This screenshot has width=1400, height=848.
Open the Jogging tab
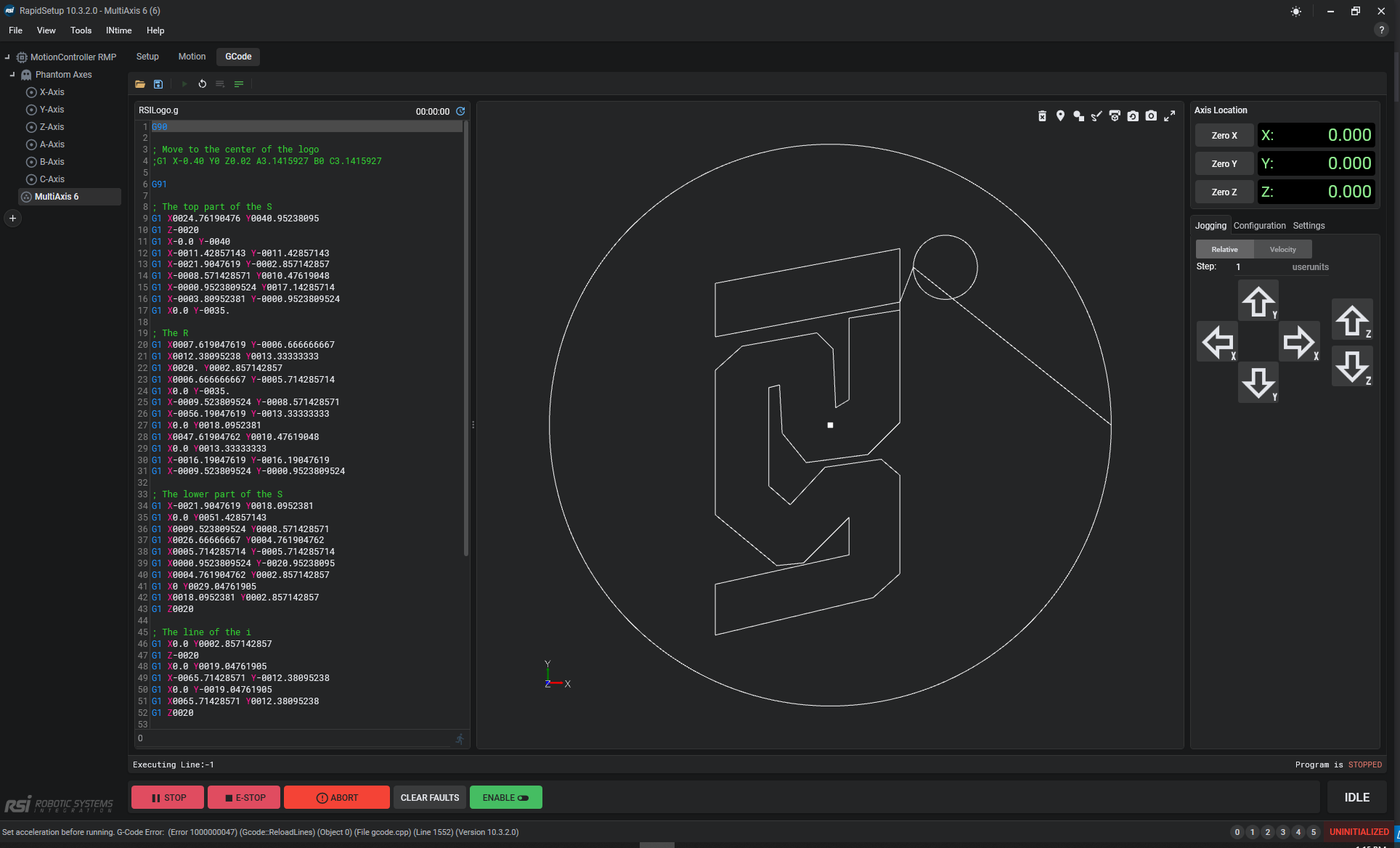(x=1210, y=226)
